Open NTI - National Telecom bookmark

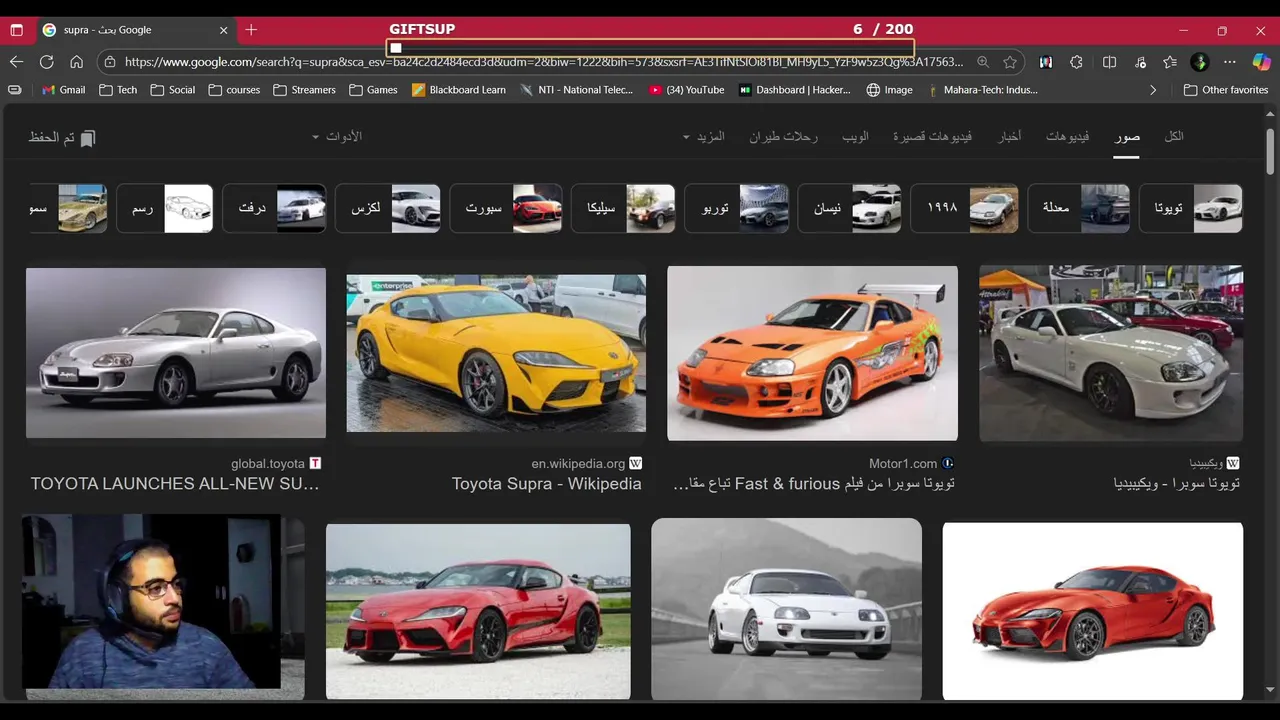pyautogui.click(x=577, y=90)
